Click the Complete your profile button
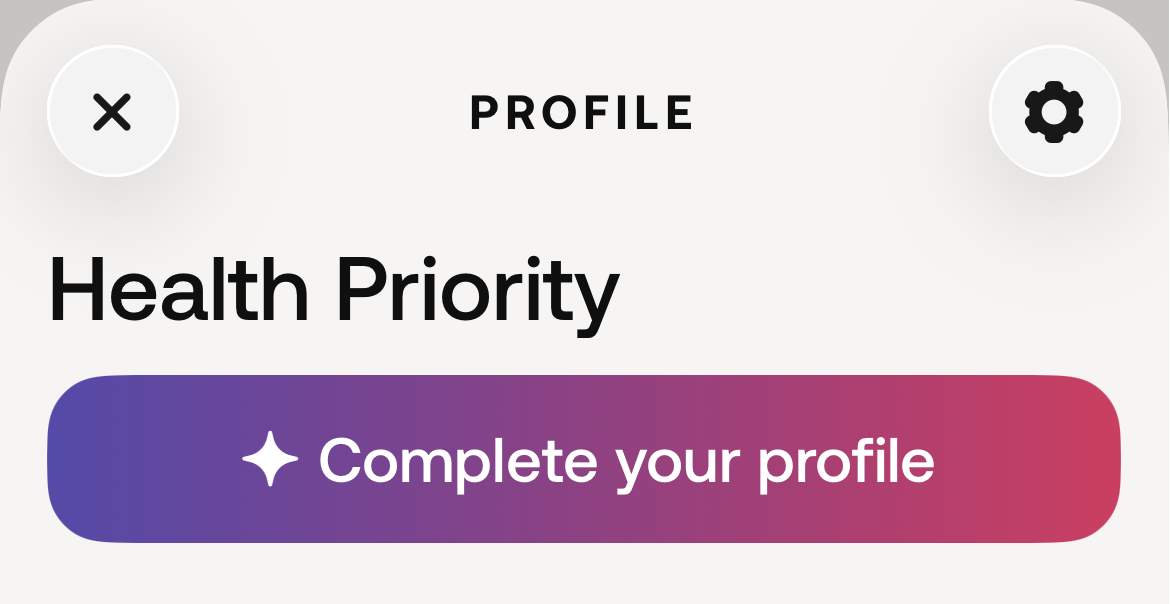Screen dimensions: 1170x604 click(x=584, y=459)
